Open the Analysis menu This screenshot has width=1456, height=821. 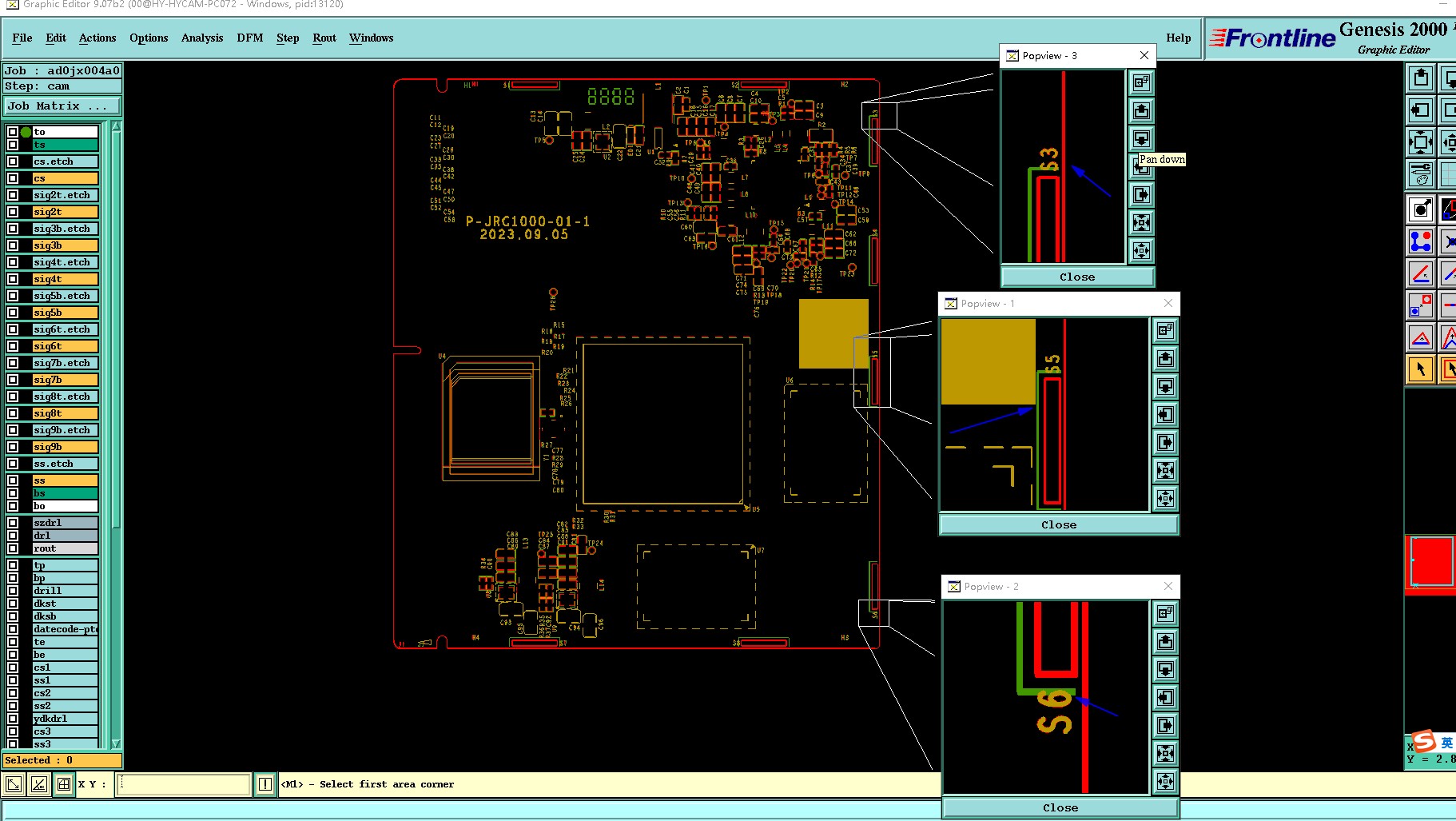click(202, 38)
